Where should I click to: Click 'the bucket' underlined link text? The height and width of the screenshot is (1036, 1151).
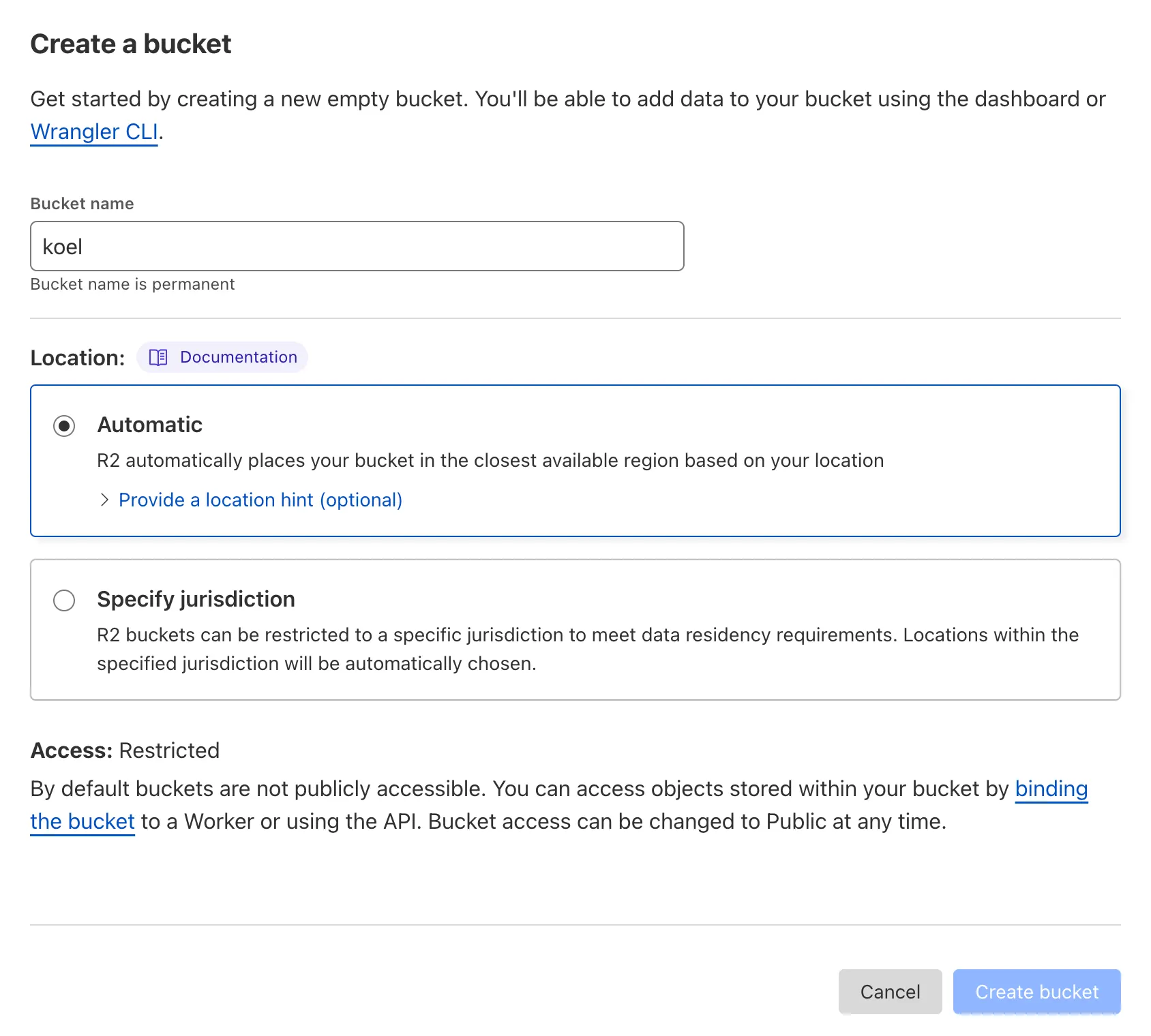[83, 821]
